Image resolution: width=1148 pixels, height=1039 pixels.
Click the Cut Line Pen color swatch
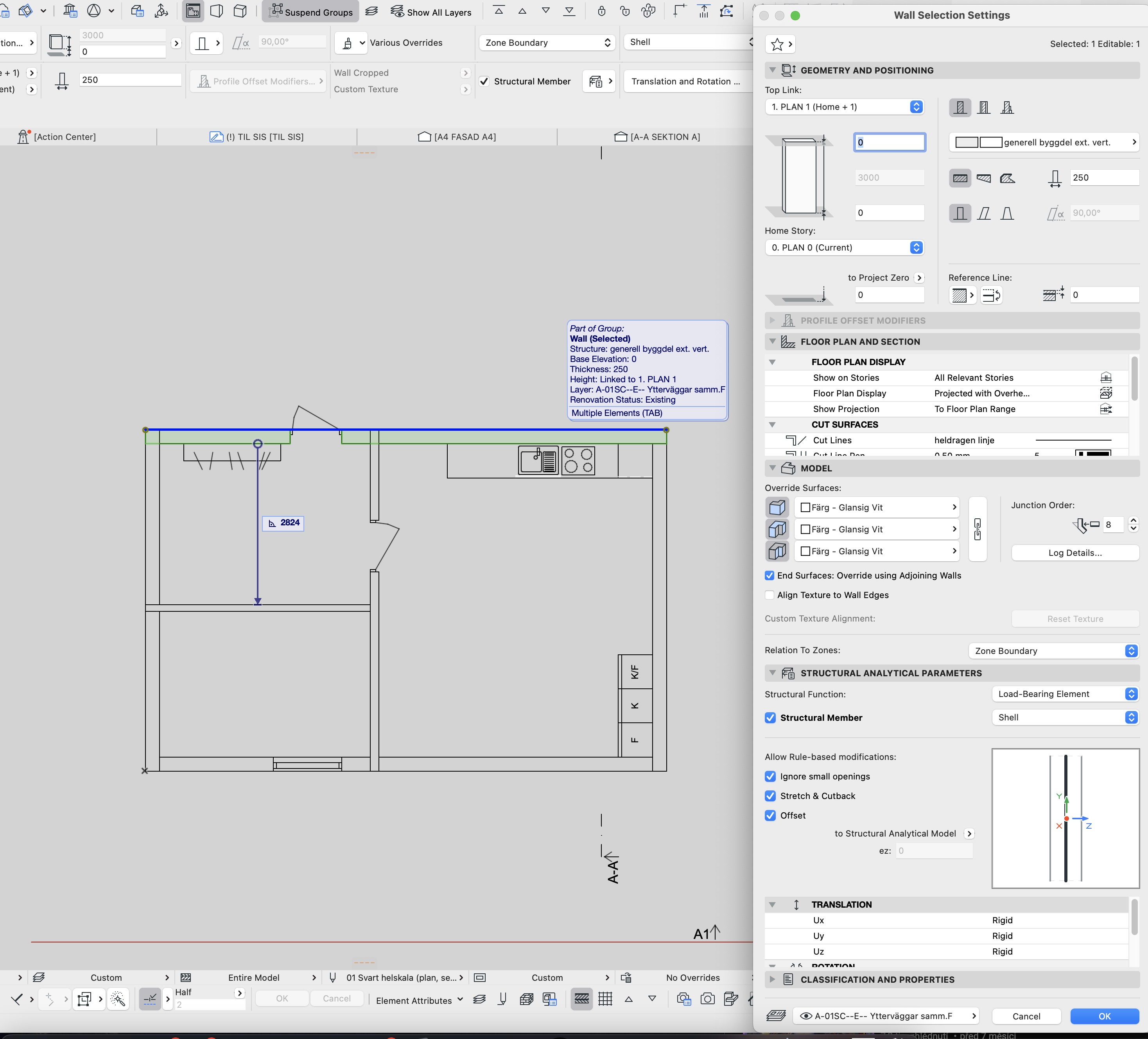(x=1093, y=454)
